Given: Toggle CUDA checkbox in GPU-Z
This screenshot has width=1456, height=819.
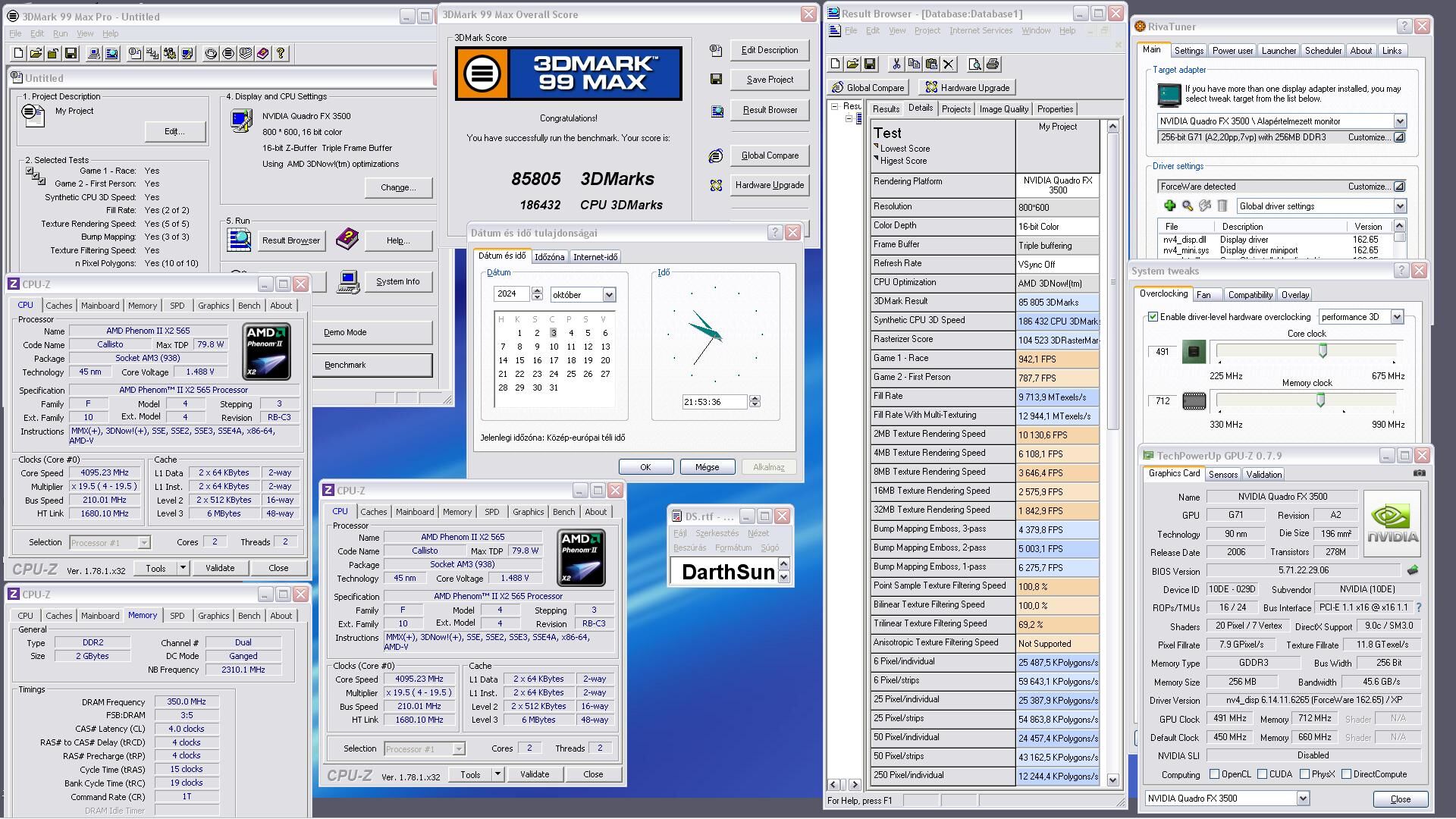Looking at the screenshot, I should click(x=1262, y=774).
